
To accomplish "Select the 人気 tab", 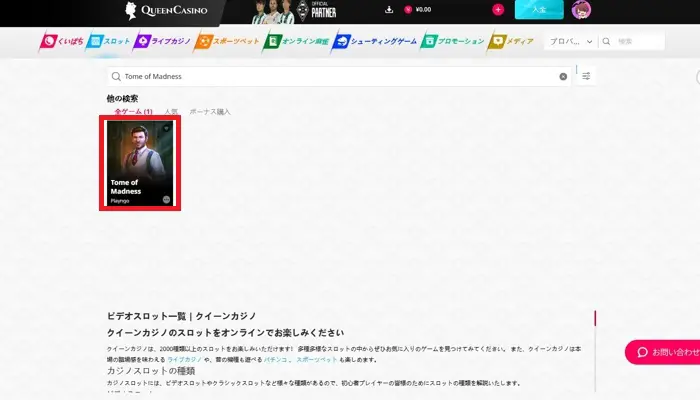I will 171,112.
